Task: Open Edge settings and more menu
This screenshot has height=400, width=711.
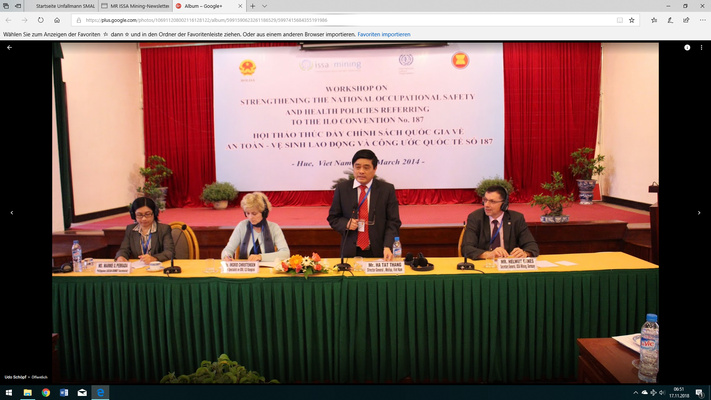Action: [702, 20]
